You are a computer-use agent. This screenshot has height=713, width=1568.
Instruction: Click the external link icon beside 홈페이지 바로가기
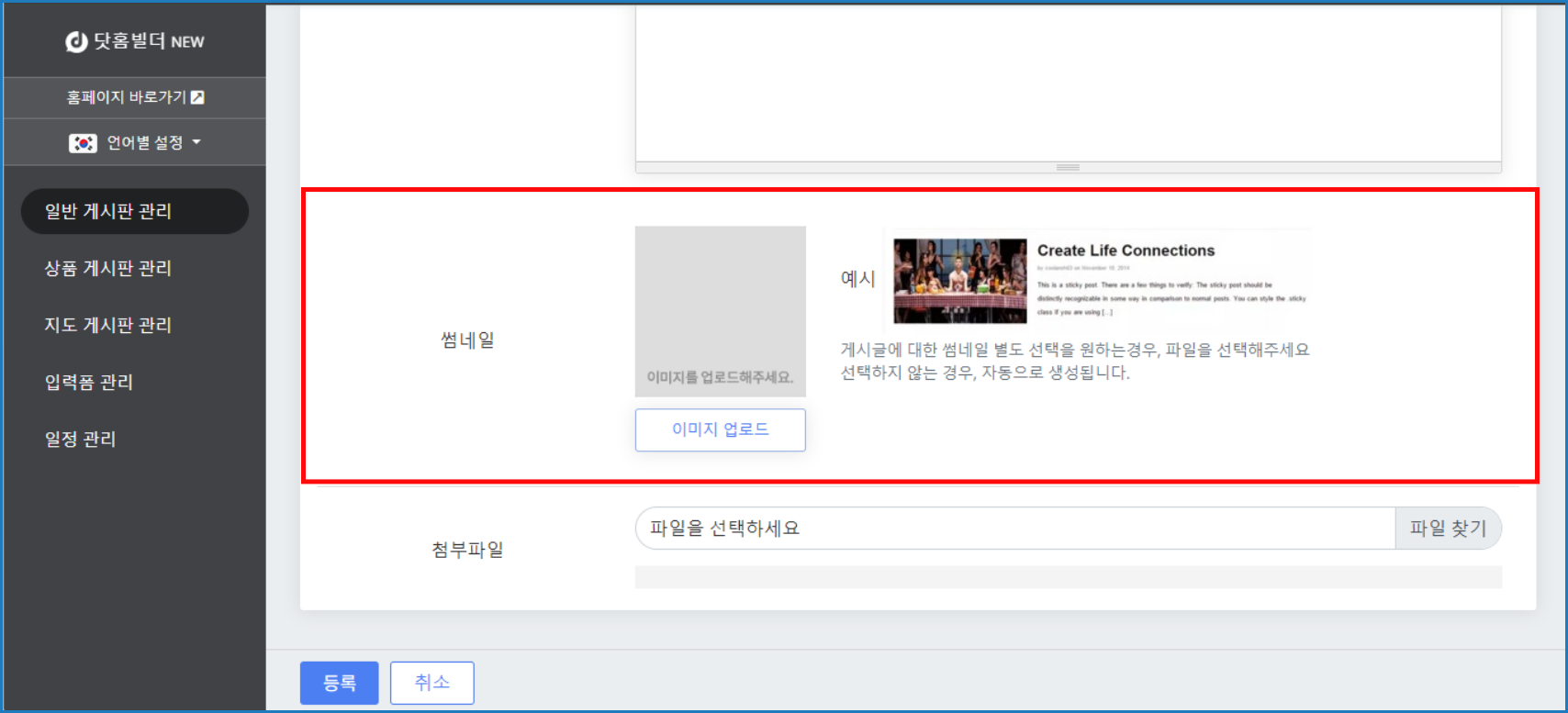click(197, 97)
